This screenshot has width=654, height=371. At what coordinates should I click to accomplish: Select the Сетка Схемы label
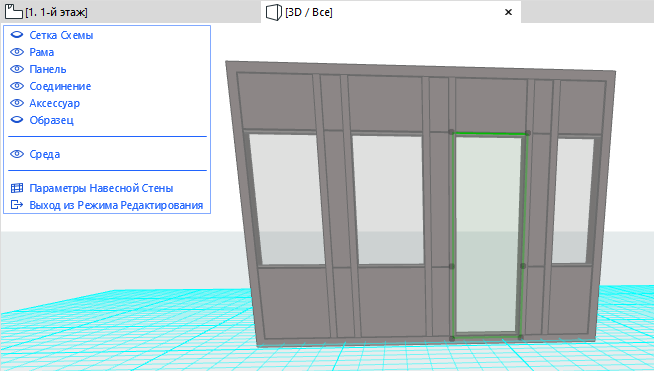coord(61,35)
